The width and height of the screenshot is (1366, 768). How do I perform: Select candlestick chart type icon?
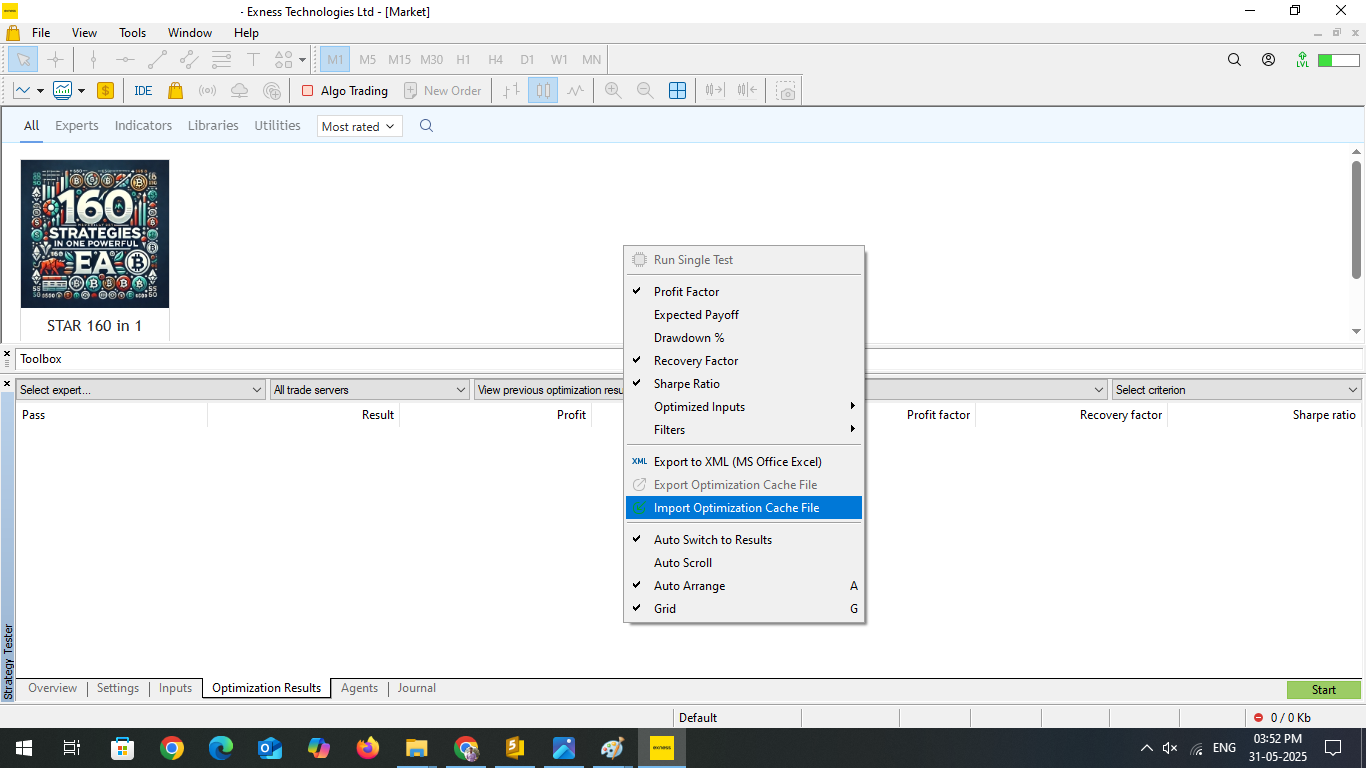pyautogui.click(x=543, y=90)
